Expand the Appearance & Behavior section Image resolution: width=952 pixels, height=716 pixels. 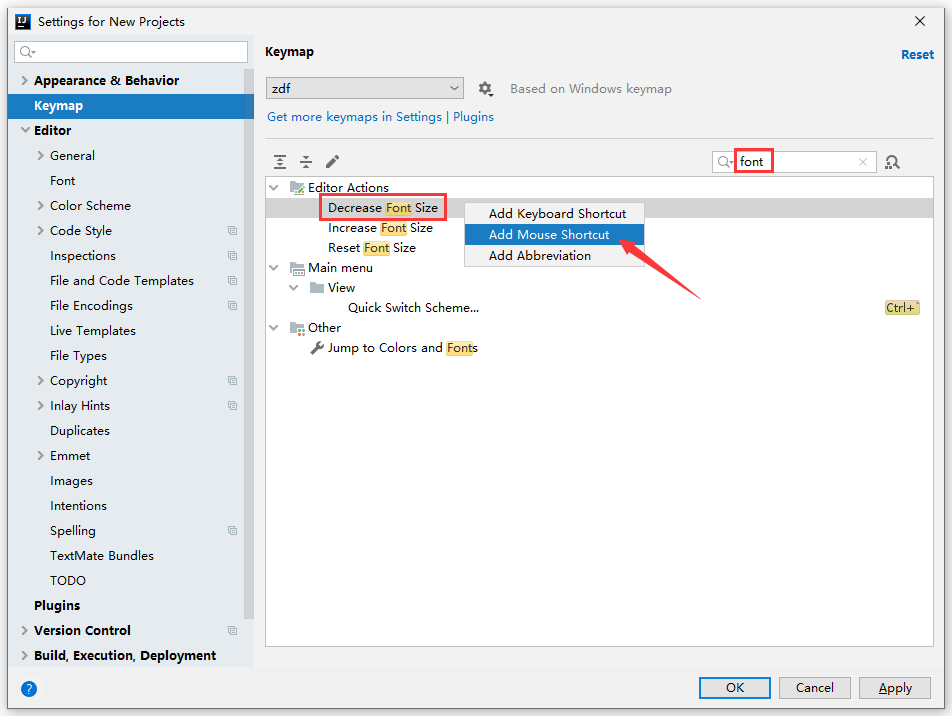pos(25,81)
